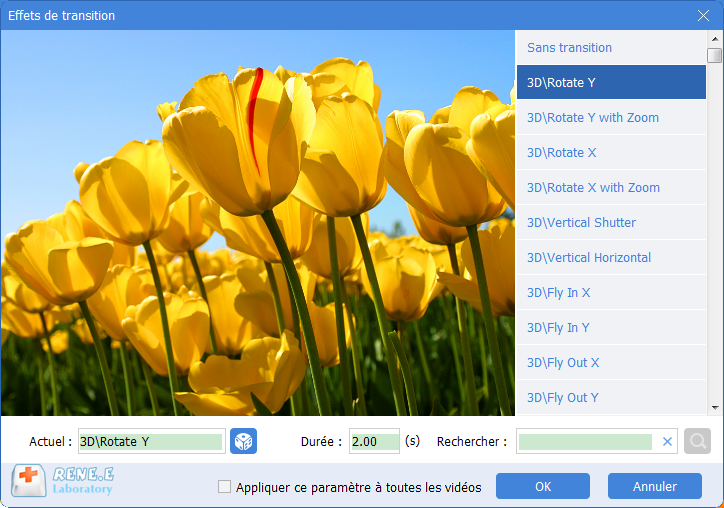Close the Effets de transition dialog

click(703, 15)
